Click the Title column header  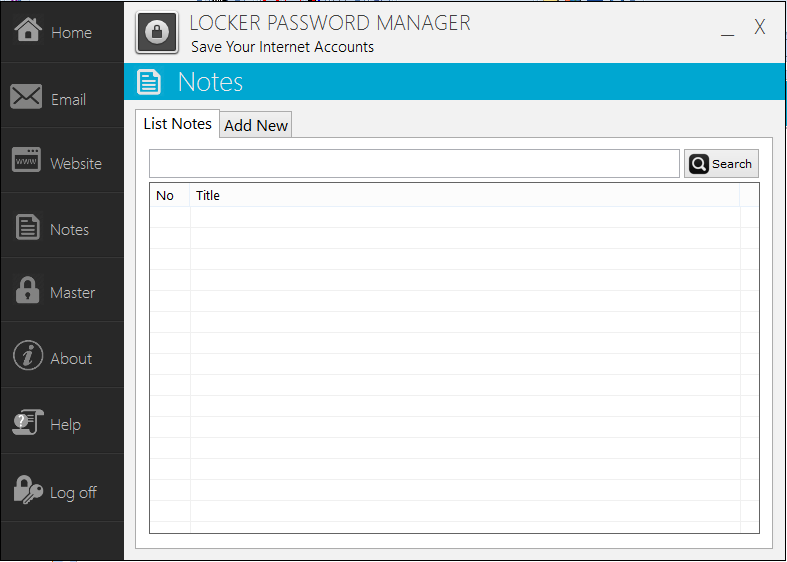208,195
